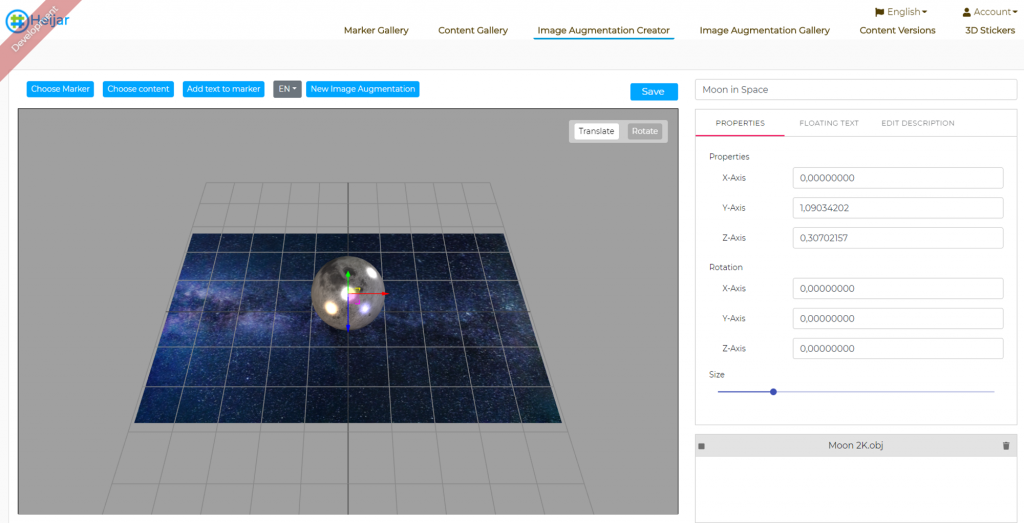The height and width of the screenshot is (523, 1024).
Task: Open Content Gallery page
Action: point(473,30)
